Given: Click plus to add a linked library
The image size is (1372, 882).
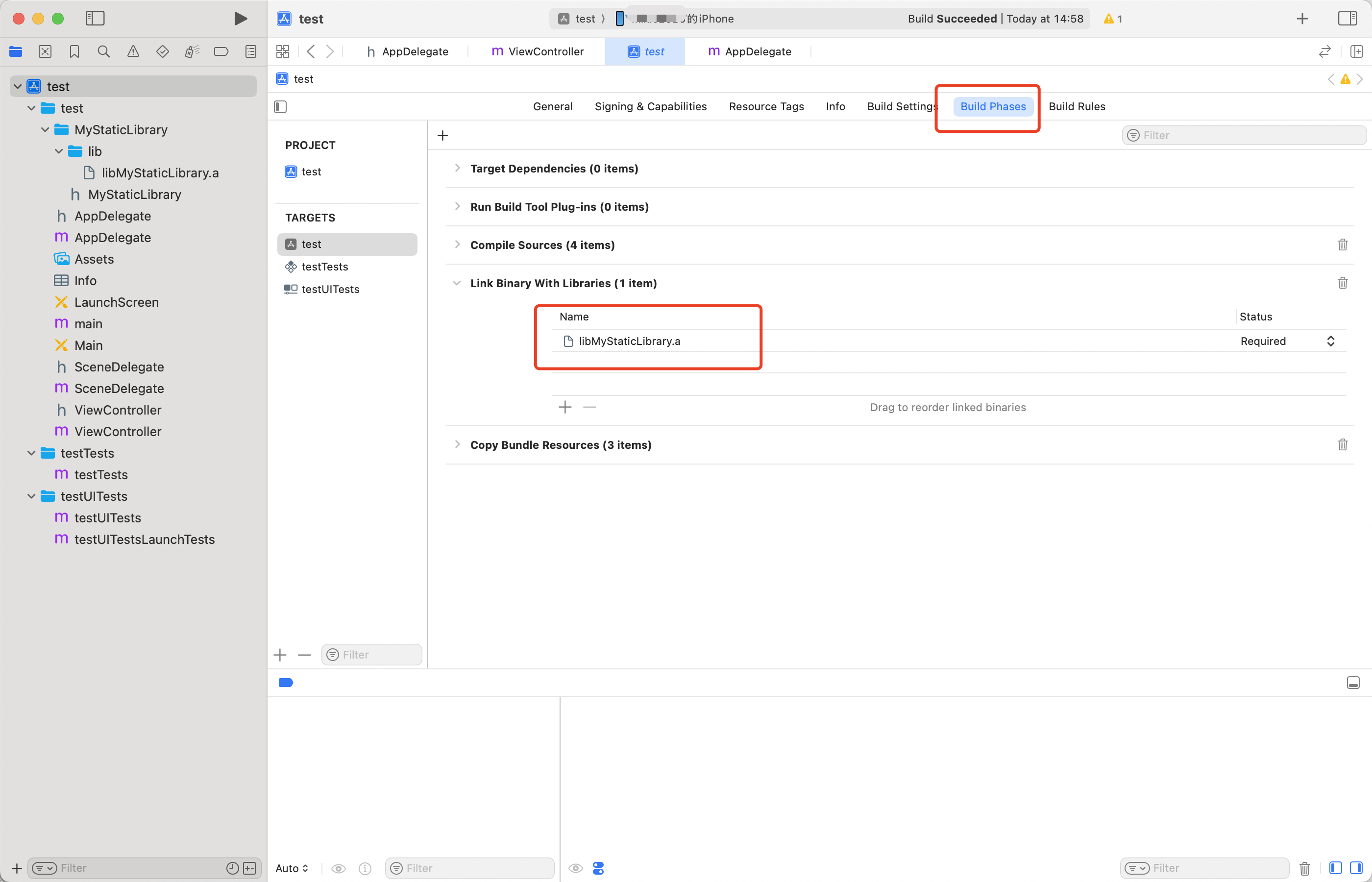Looking at the screenshot, I should coord(564,407).
